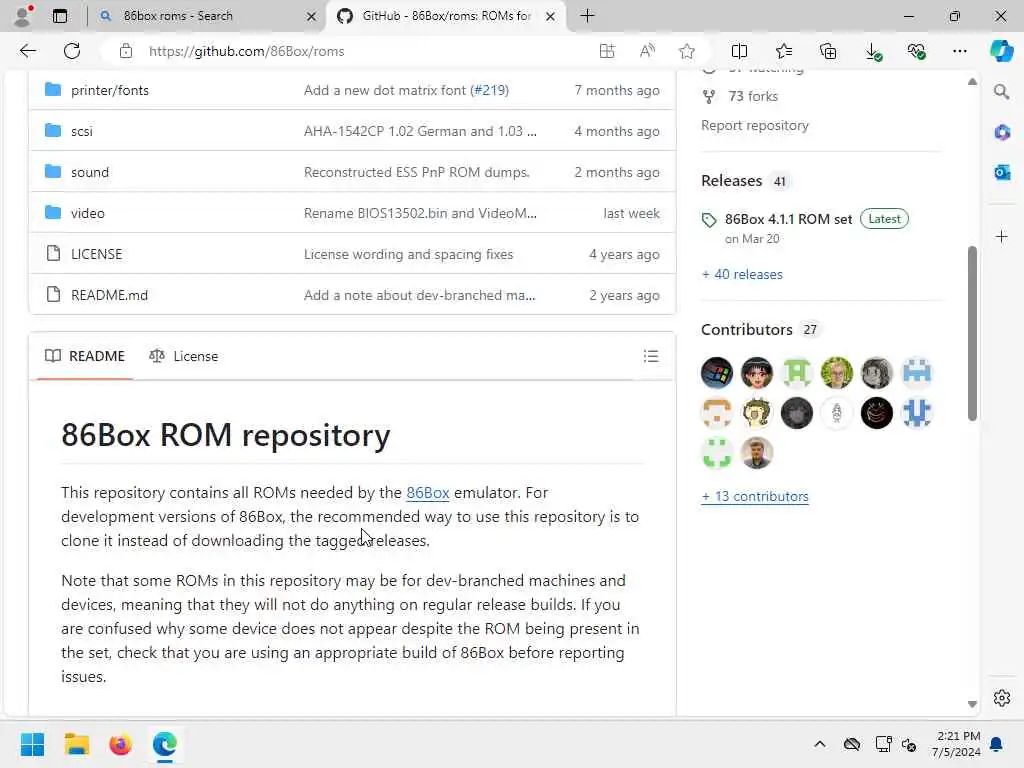1024x768 pixels.
Task: Add a sidebar app with plus icon
Action: coord(1002,236)
